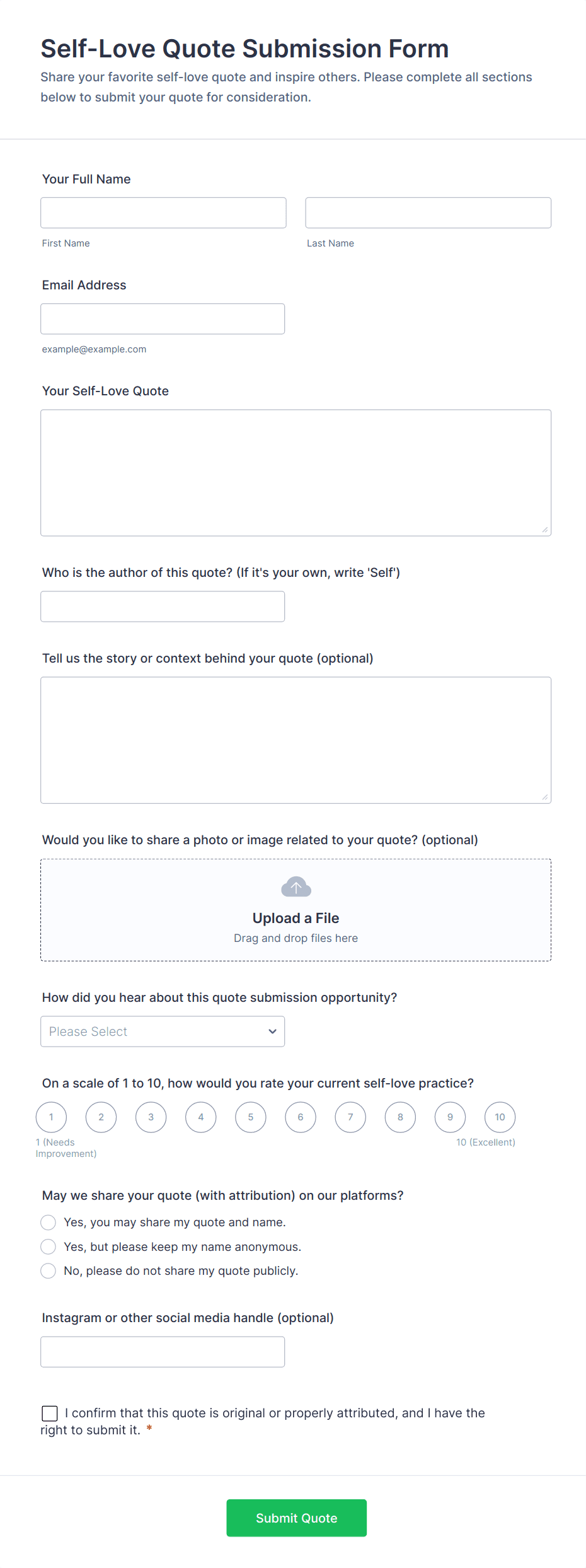The width and height of the screenshot is (586, 1568).
Task: Select rating 7 on the scale
Action: point(350,1117)
